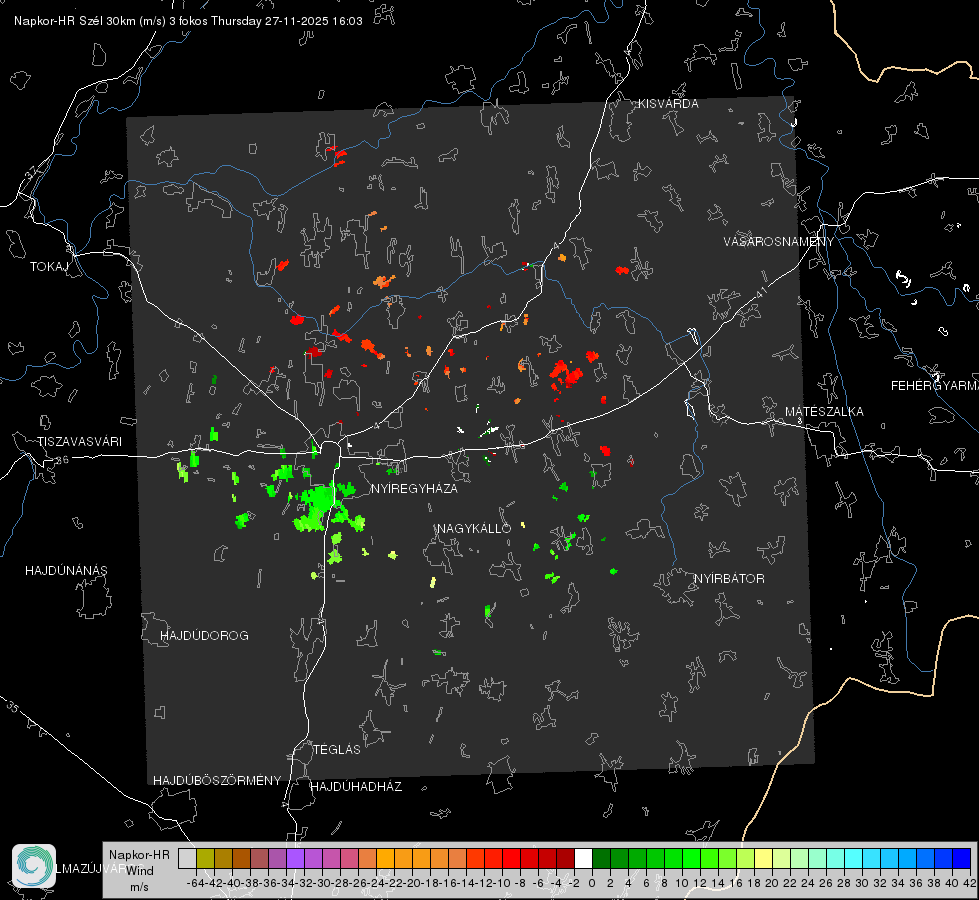This screenshot has height=900, width=979.
Task: Click the NYÍRBÁTOR town label
Action: pyautogui.click(x=729, y=579)
